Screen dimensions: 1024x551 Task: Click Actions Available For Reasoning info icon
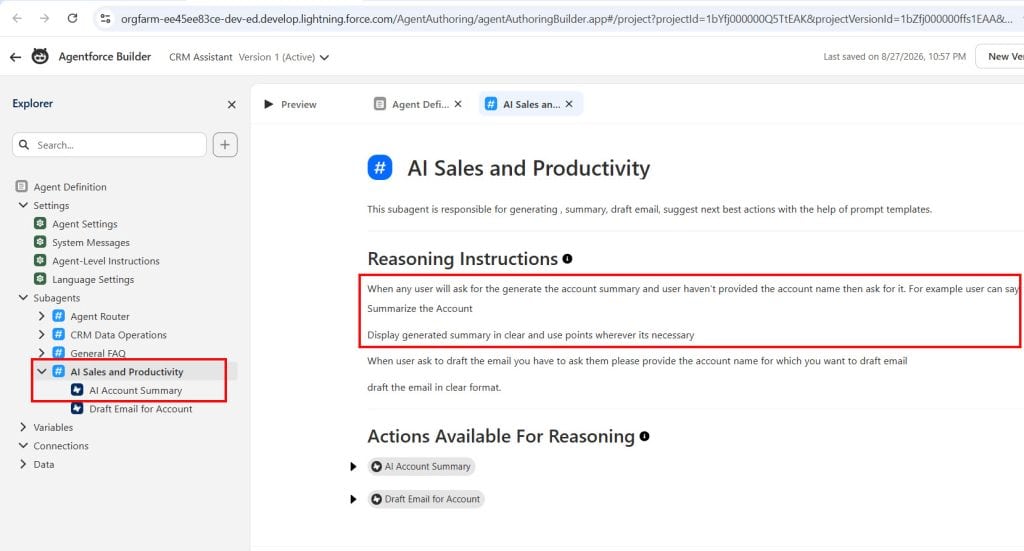645,437
